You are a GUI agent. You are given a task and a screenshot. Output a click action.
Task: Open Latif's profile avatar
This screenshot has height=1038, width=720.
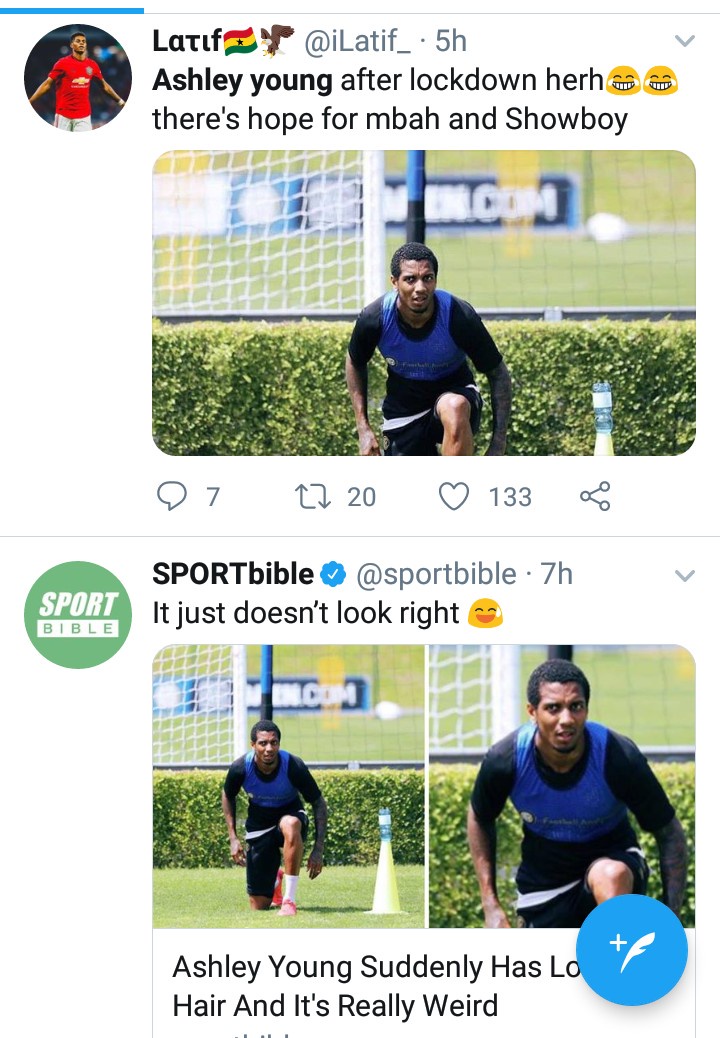78,77
